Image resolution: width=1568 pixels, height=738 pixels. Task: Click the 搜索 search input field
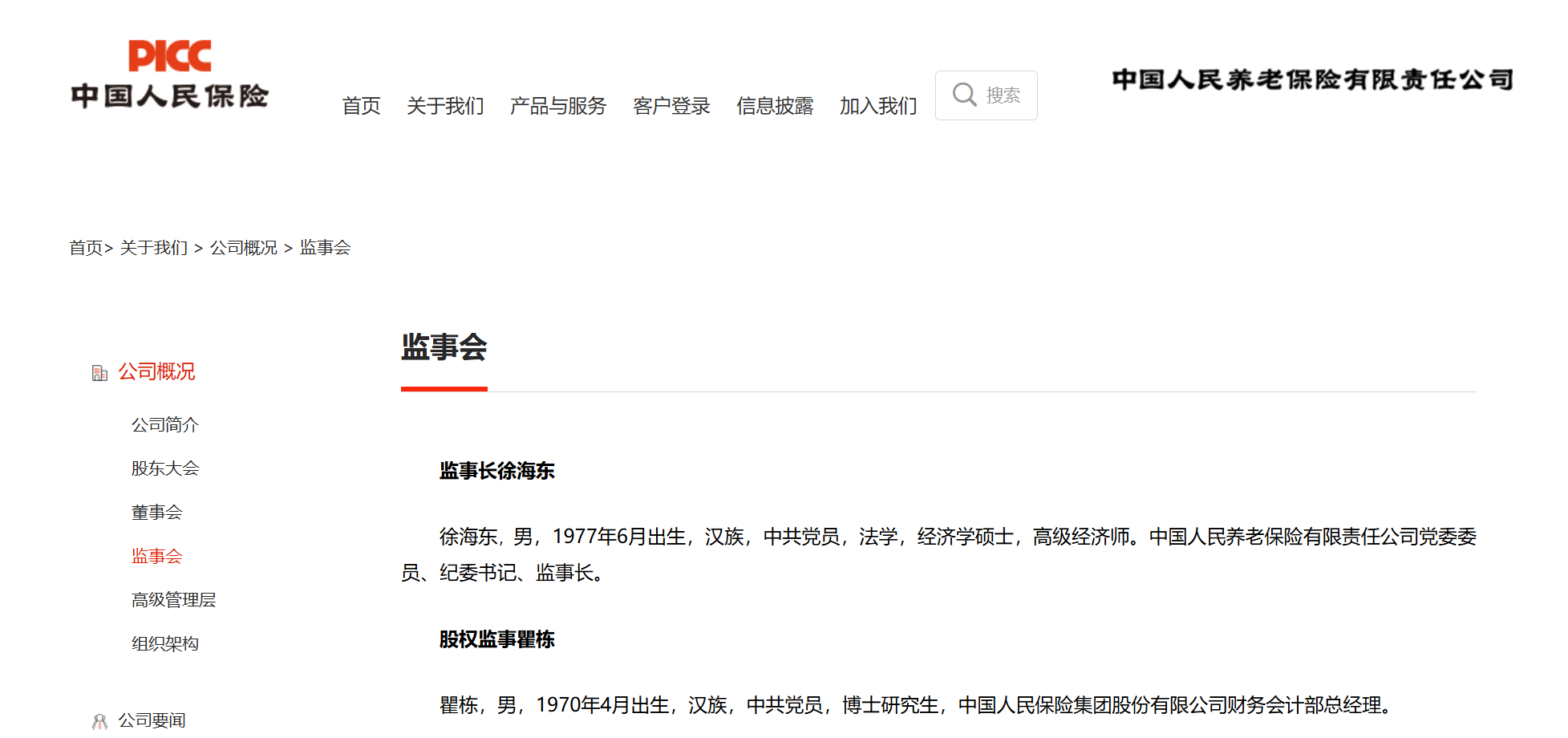(x=986, y=95)
